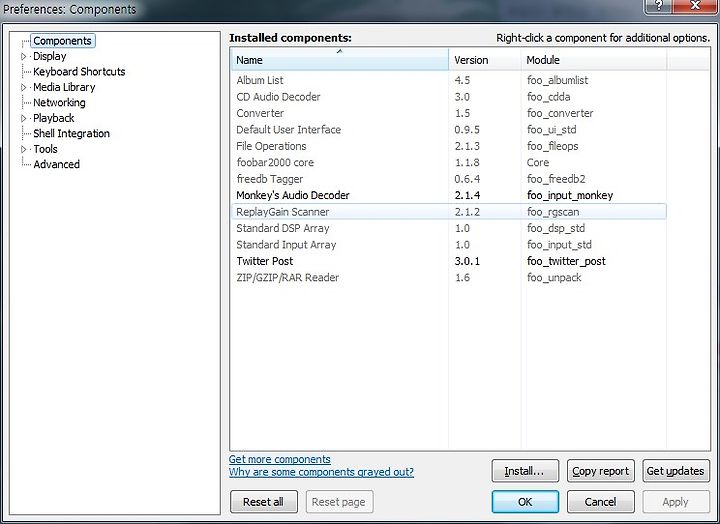Click the foo_input_monkey module cell

(570, 196)
